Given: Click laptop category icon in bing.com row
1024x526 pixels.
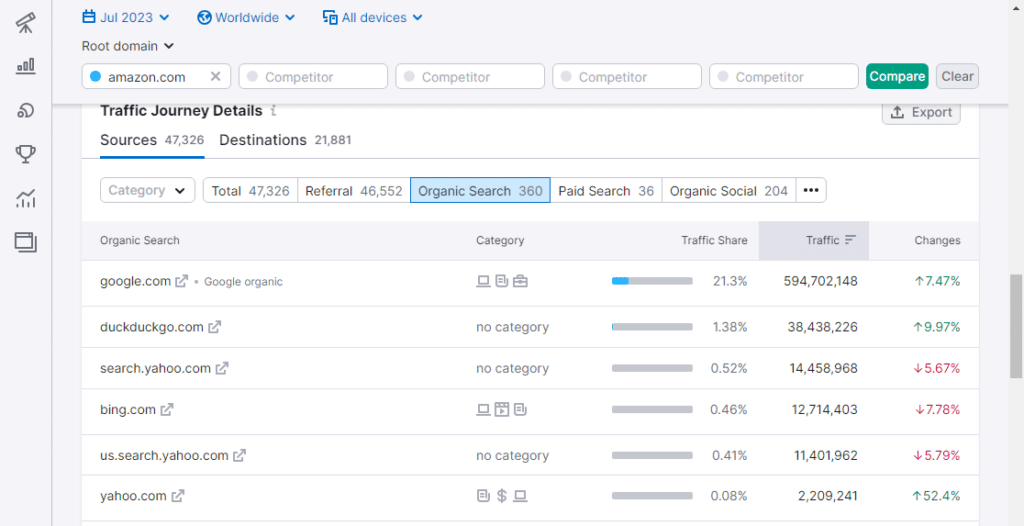Looking at the screenshot, I should (x=483, y=410).
